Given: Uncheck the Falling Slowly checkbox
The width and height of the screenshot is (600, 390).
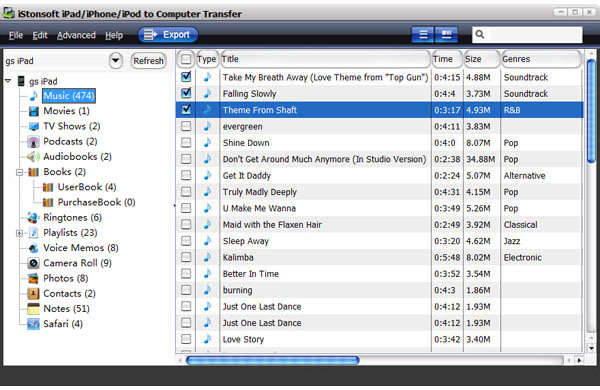Looking at the screenshot, I should [x=186, y=93].
